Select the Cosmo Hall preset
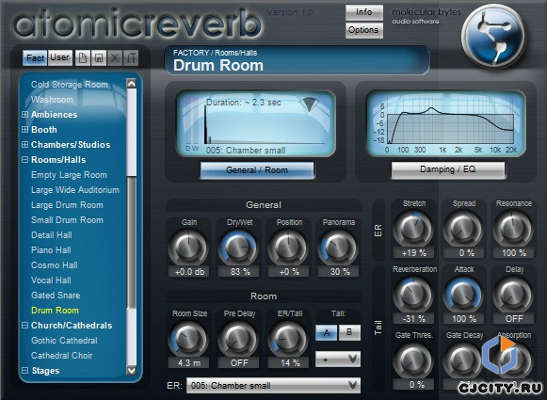The height and width of the screenshot is (400, 547). 54,265
